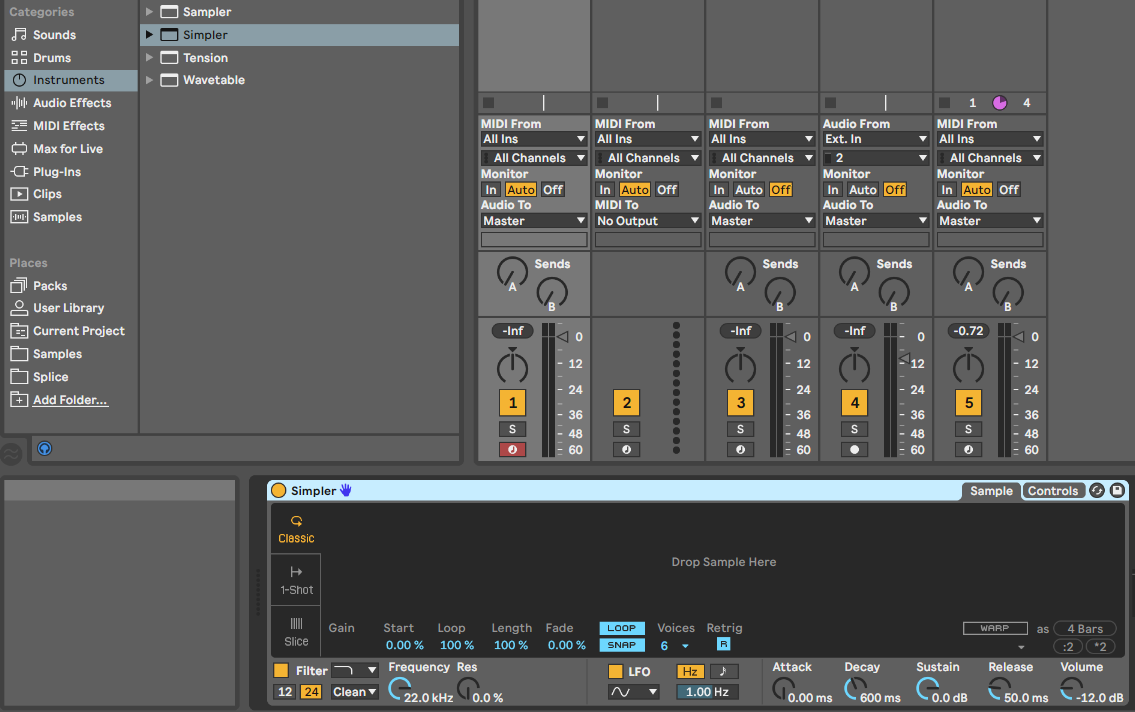Select Classic playback mode in Simpler
The width and height of the screenshot is (1135, 712).
point(296,530)
